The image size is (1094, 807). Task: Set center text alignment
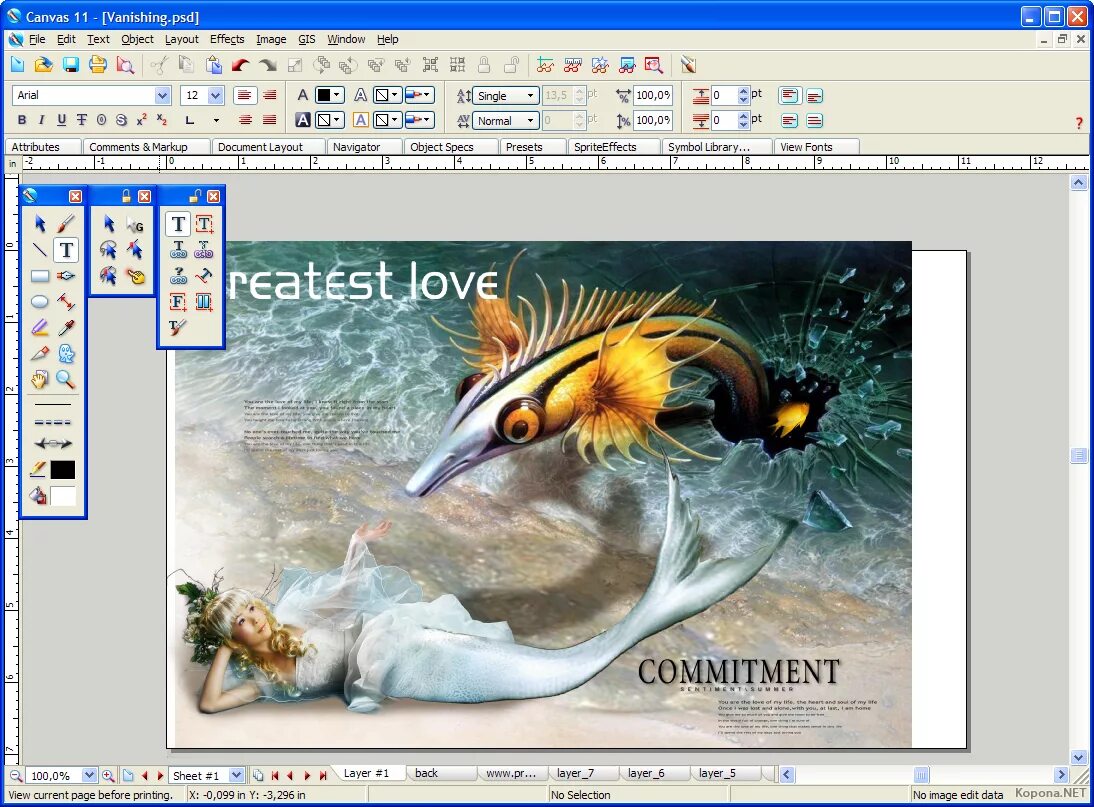(x=245, y=120)
